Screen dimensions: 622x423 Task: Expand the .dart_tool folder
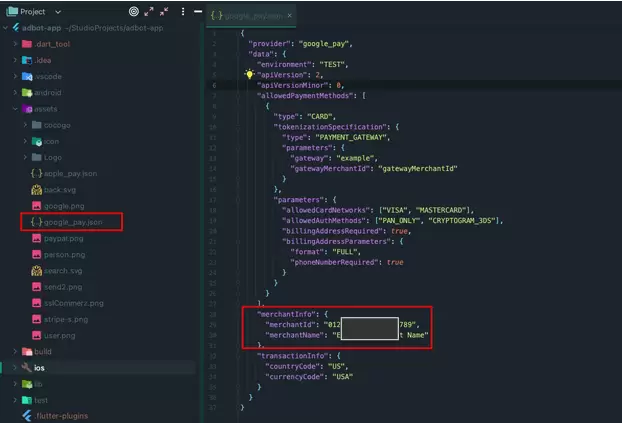(15, 44)
